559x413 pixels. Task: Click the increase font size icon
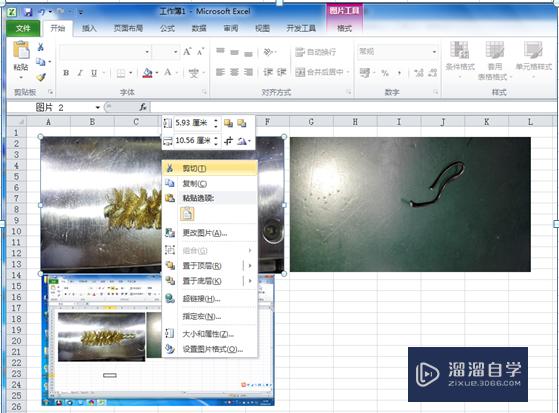tap(188, 52)
